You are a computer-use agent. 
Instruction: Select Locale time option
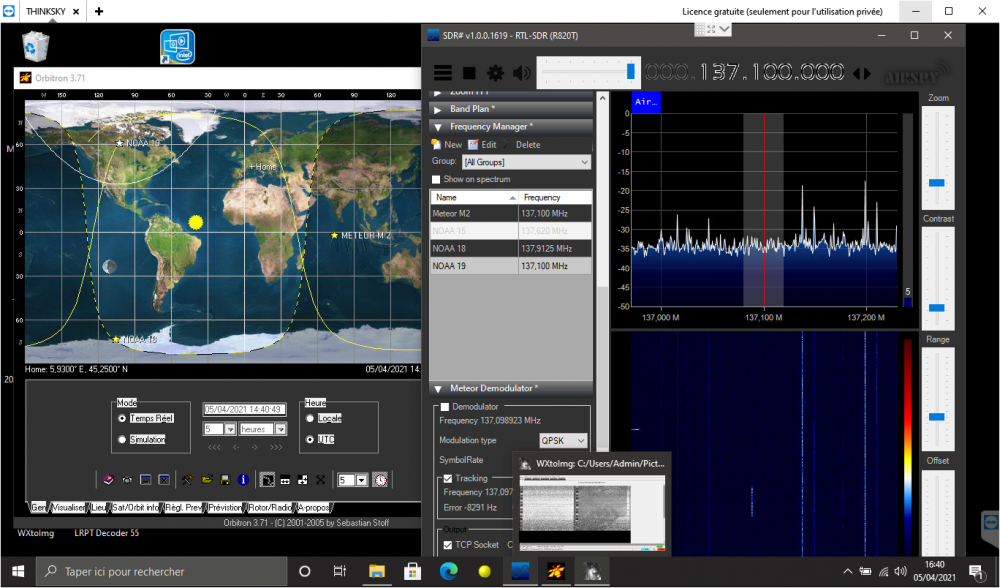[310, 418]
